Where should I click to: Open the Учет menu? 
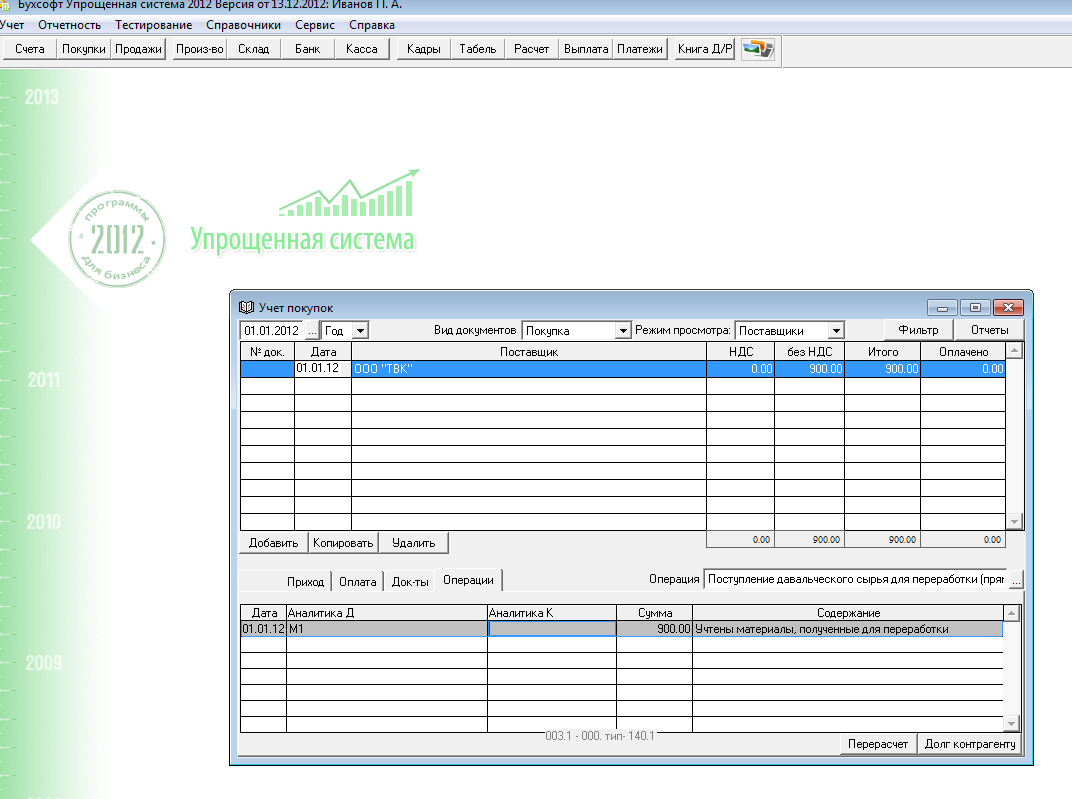tap(12, 25)
